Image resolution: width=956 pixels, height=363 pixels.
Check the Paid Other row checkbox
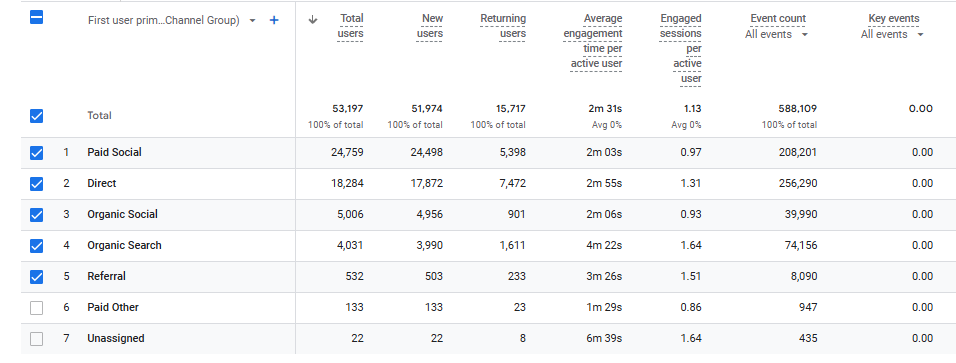pos(37,308)
